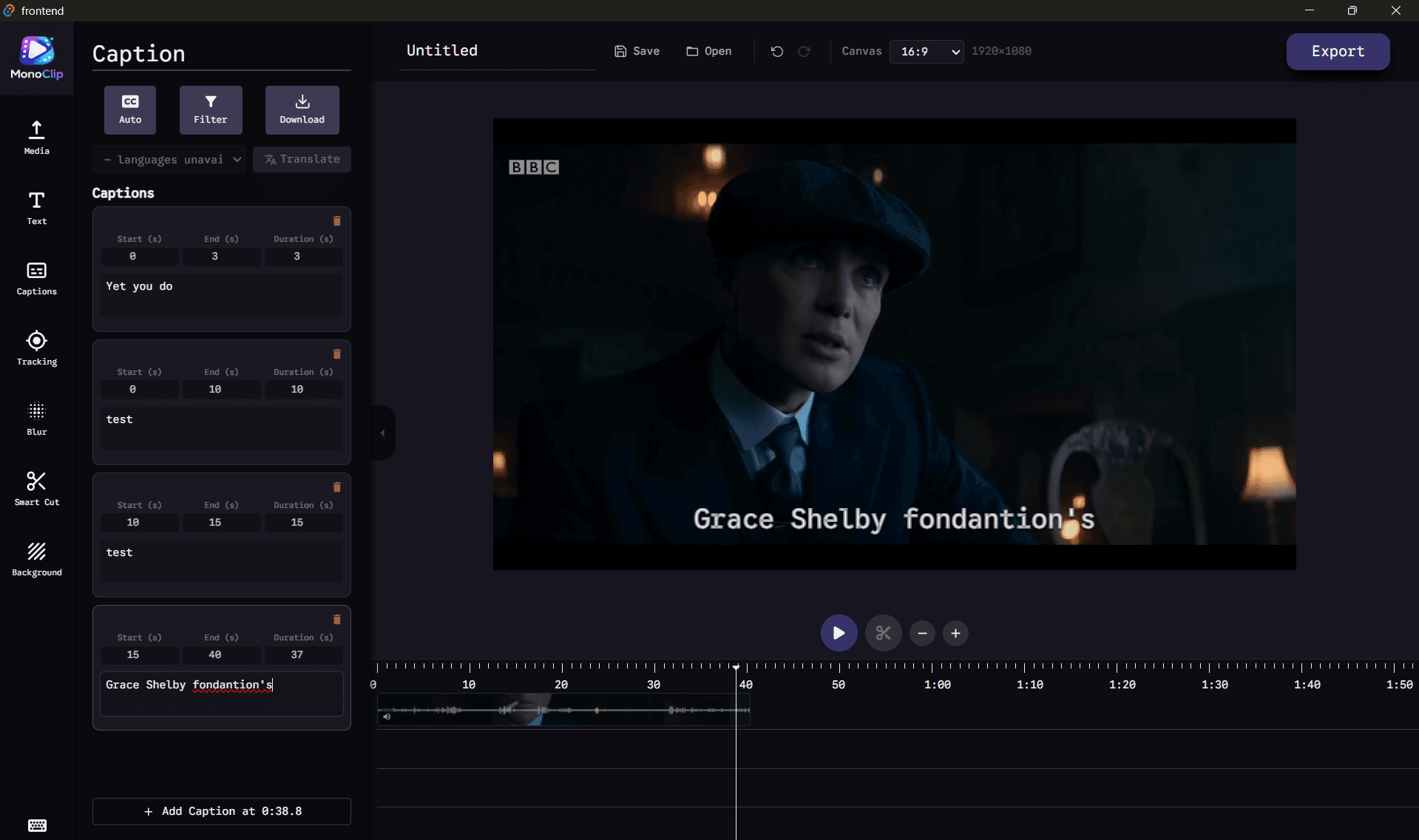Screen dimensions: 1419x840
Task: Edit End field showing 10 in second caption
Action: [221, 390]
